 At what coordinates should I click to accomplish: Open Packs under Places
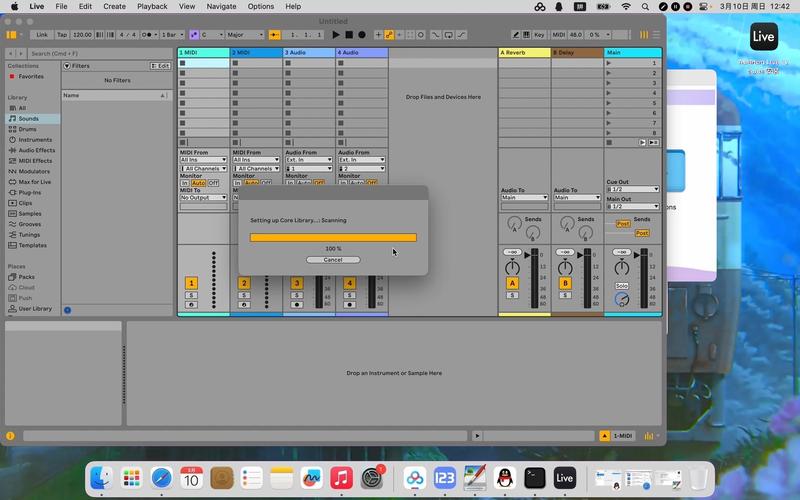pos(27,277)
